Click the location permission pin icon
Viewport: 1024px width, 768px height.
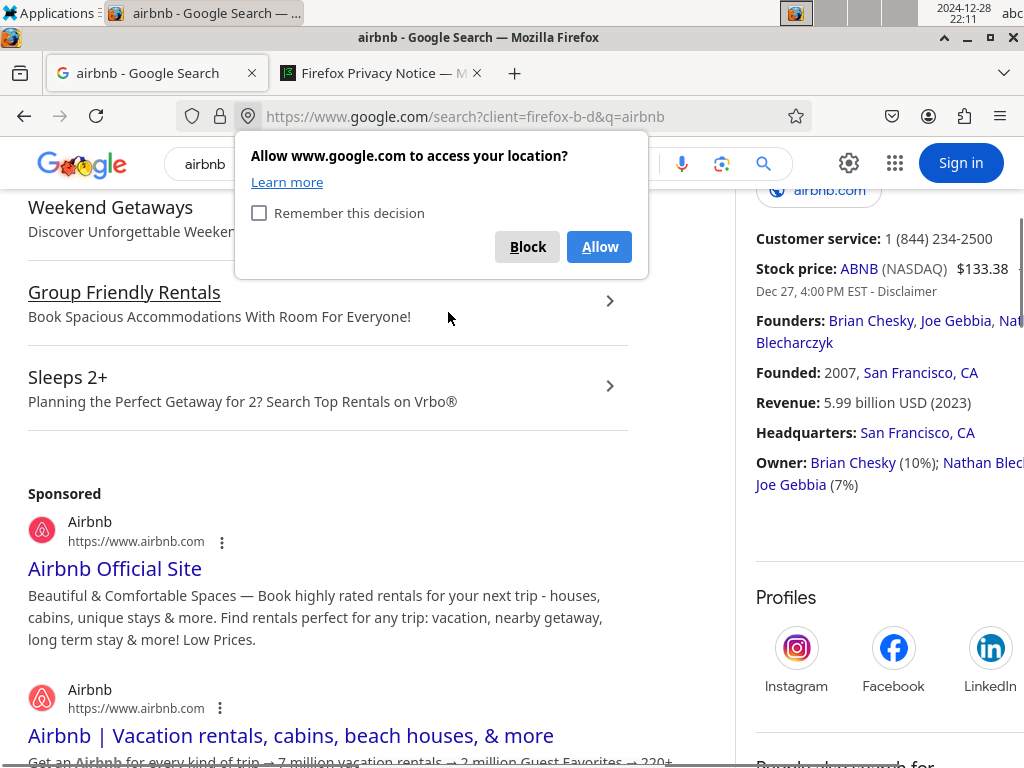pos(248,116)
